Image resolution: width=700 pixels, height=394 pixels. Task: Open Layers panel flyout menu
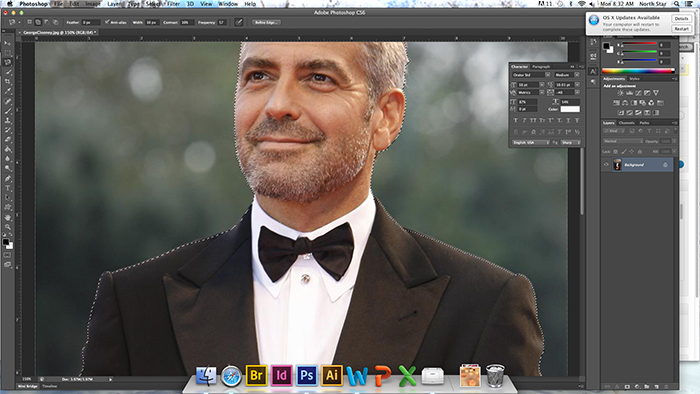point(674,123)
